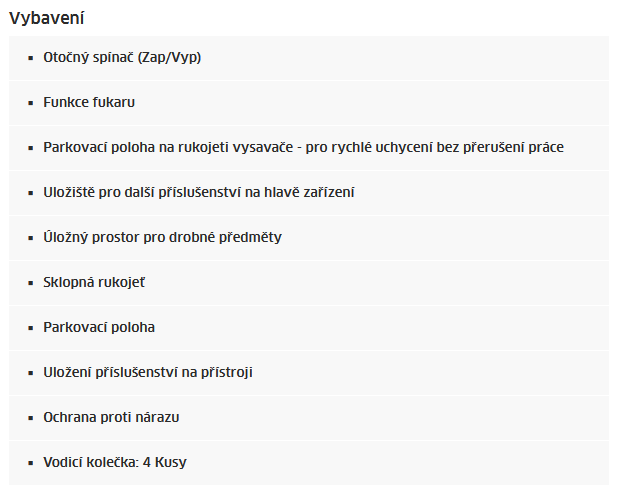Click Vodicí kolečka: 4 Kusy row
627x493 pixels.
pyautogui.click(x=309, y=463)
